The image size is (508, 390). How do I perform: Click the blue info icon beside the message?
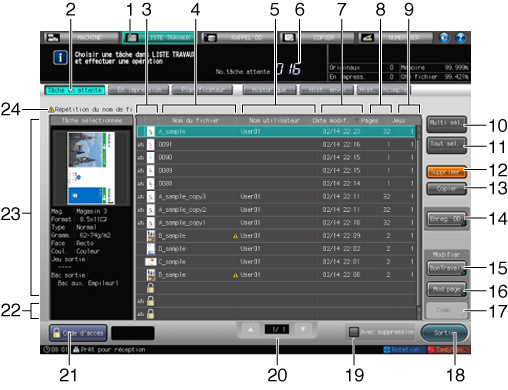coord(60,58)
